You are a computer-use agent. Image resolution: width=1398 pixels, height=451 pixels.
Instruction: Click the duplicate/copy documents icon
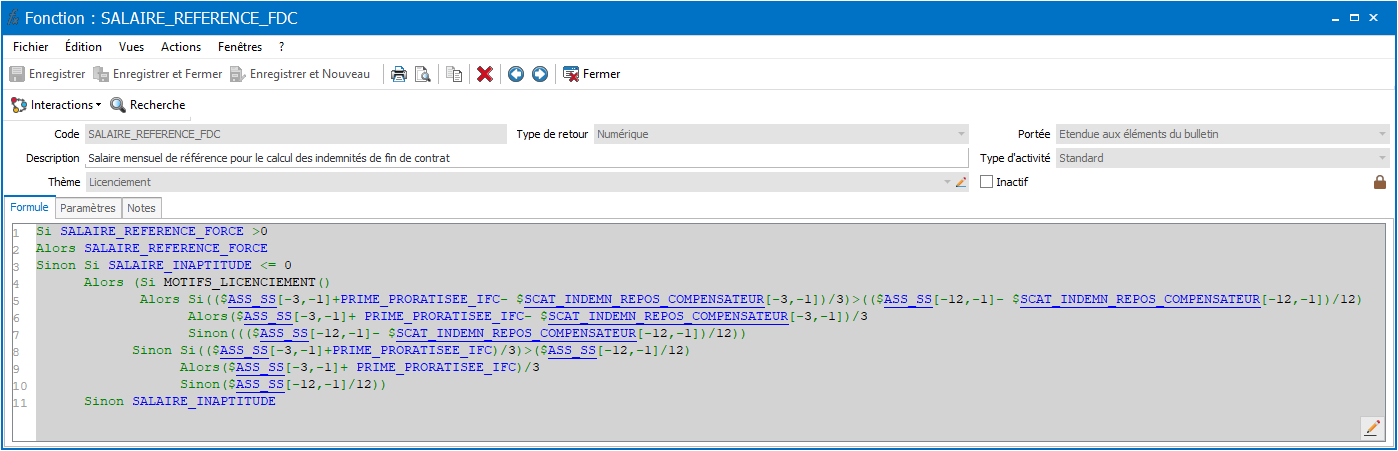[454, 74]
